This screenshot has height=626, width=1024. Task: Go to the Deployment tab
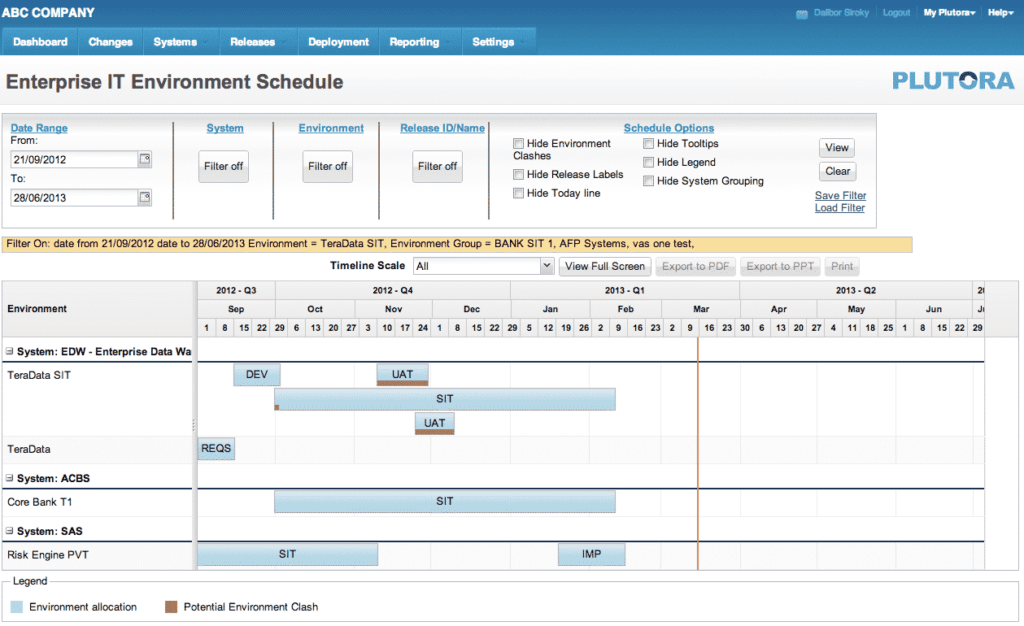click(x=338, y=42)
